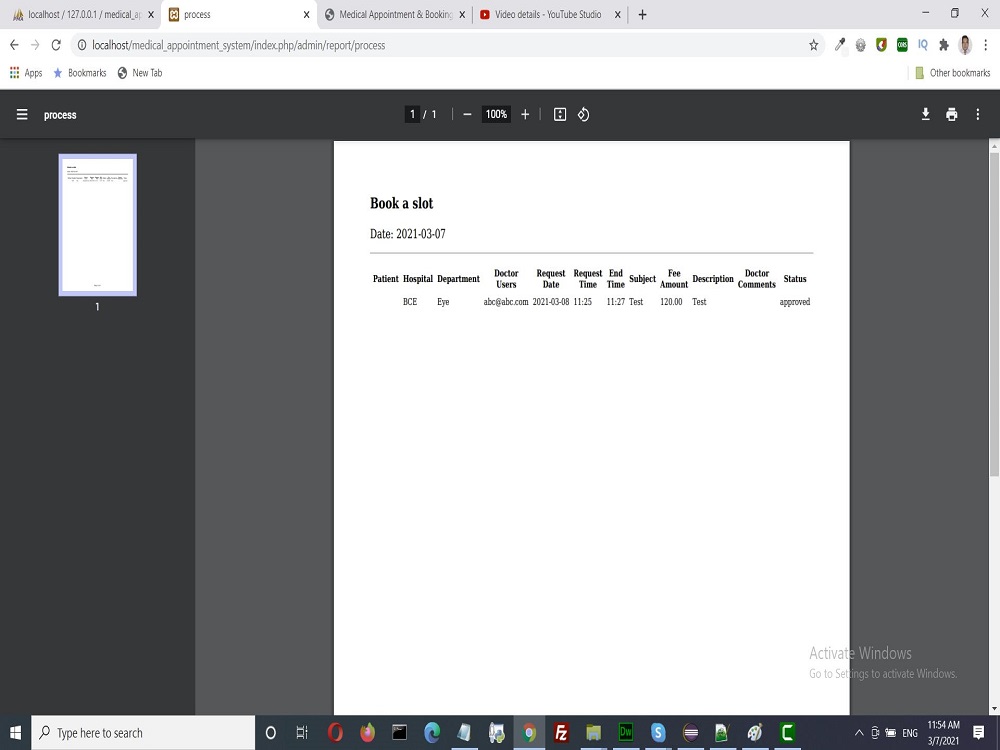This screenshot has width=1000, height=750.
Task: Toggle fit-to-page view in PDF viewer
Action: click(x=559, y=114)
